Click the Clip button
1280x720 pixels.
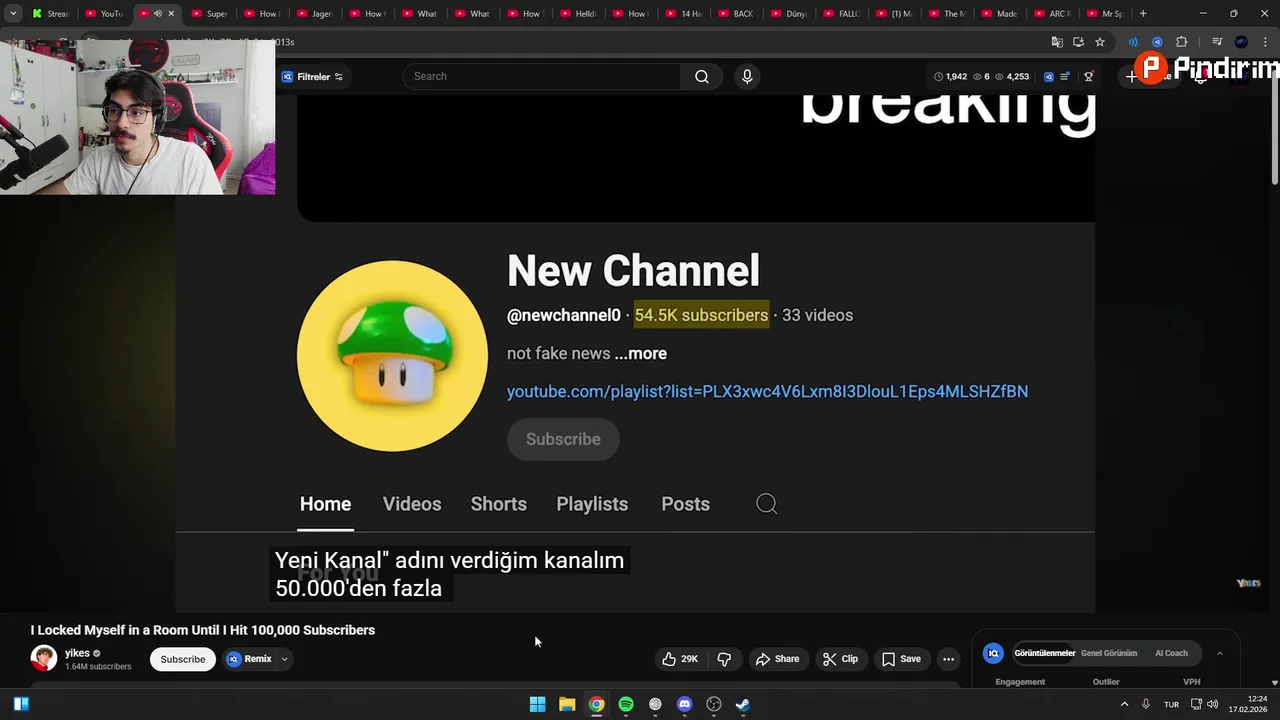coord(840,659)
